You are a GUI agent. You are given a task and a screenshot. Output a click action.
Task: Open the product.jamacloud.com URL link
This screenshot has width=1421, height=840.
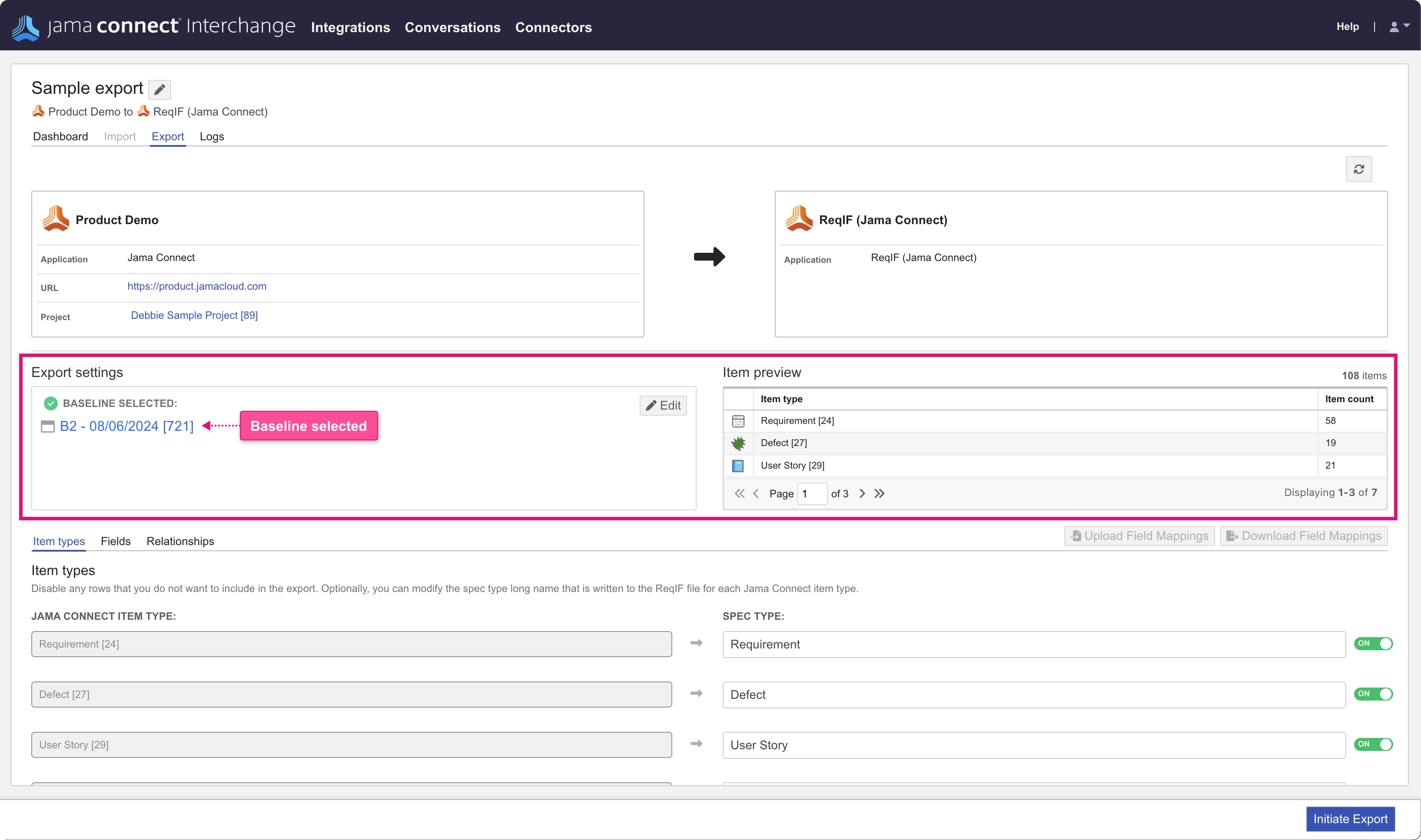(x=196, y=286)
